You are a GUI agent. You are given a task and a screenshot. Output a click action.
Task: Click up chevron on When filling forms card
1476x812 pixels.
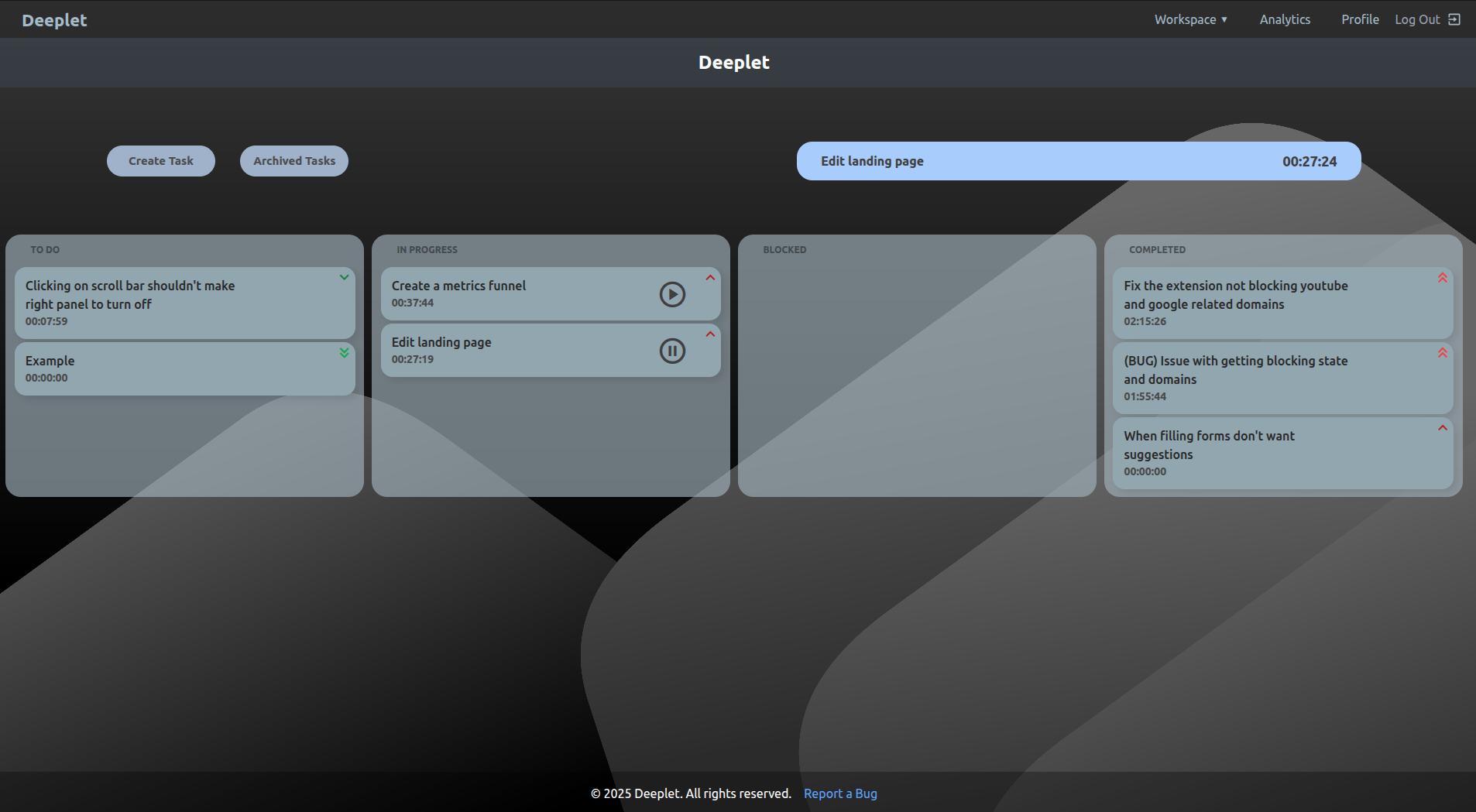tap(1442, 427)
